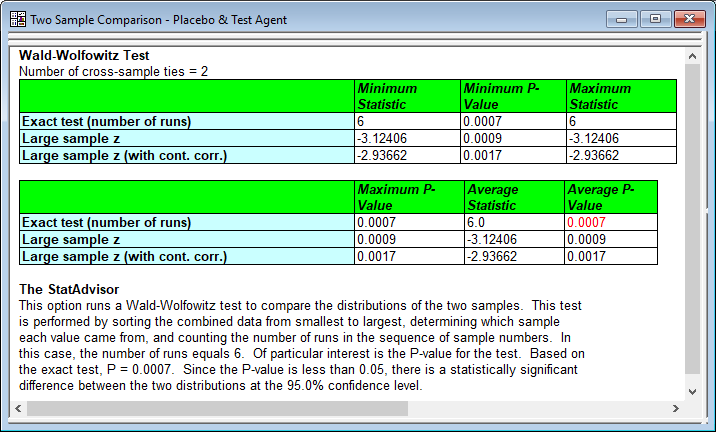Screen dimensions: 716x432
Task: Select the red Average P-Value cell
Action: pyautogui.click(x=611, y=222)
